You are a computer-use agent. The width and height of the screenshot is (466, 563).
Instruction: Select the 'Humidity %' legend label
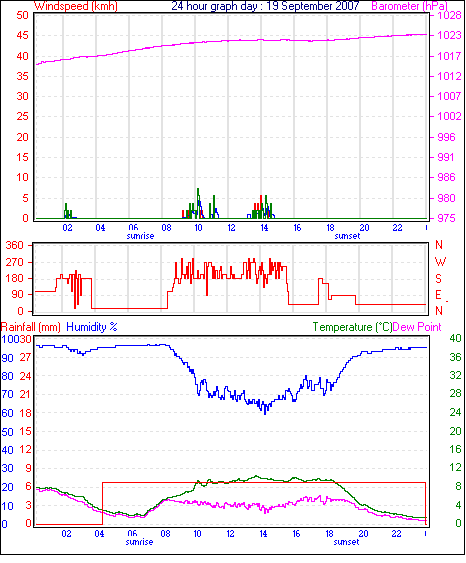[x=92, y=327]
